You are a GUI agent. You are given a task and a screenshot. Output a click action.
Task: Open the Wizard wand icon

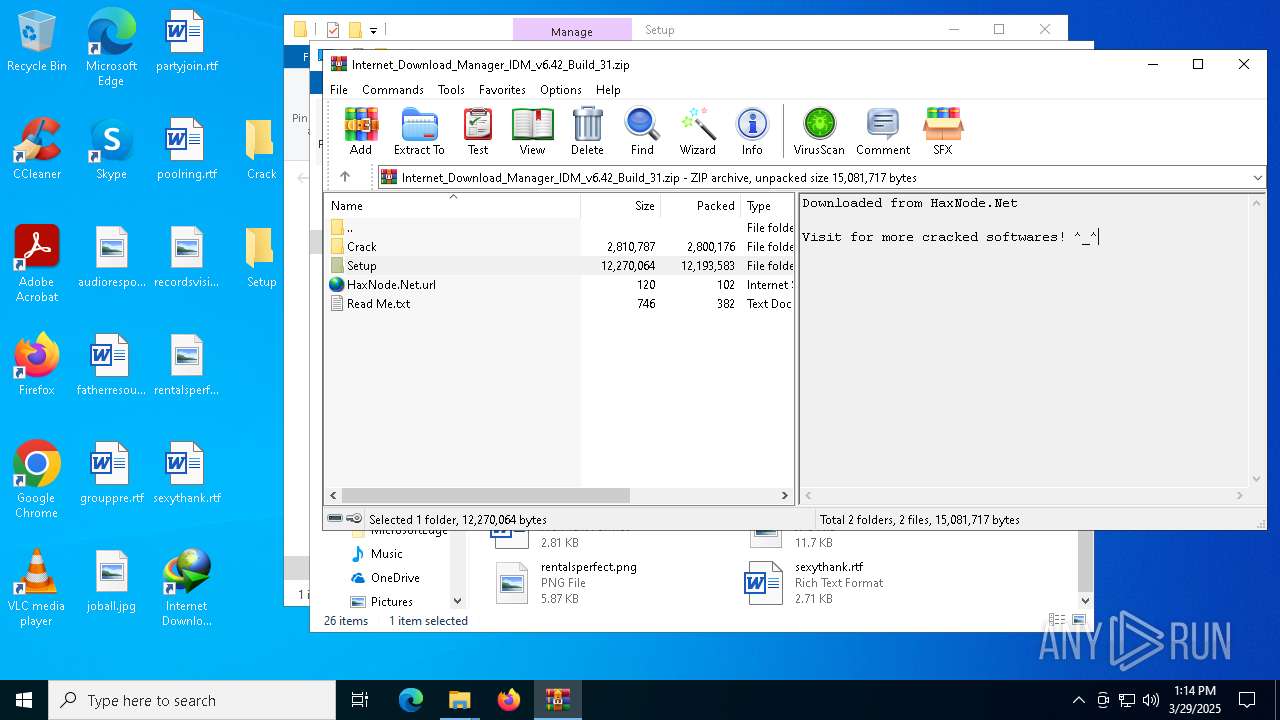698,131
